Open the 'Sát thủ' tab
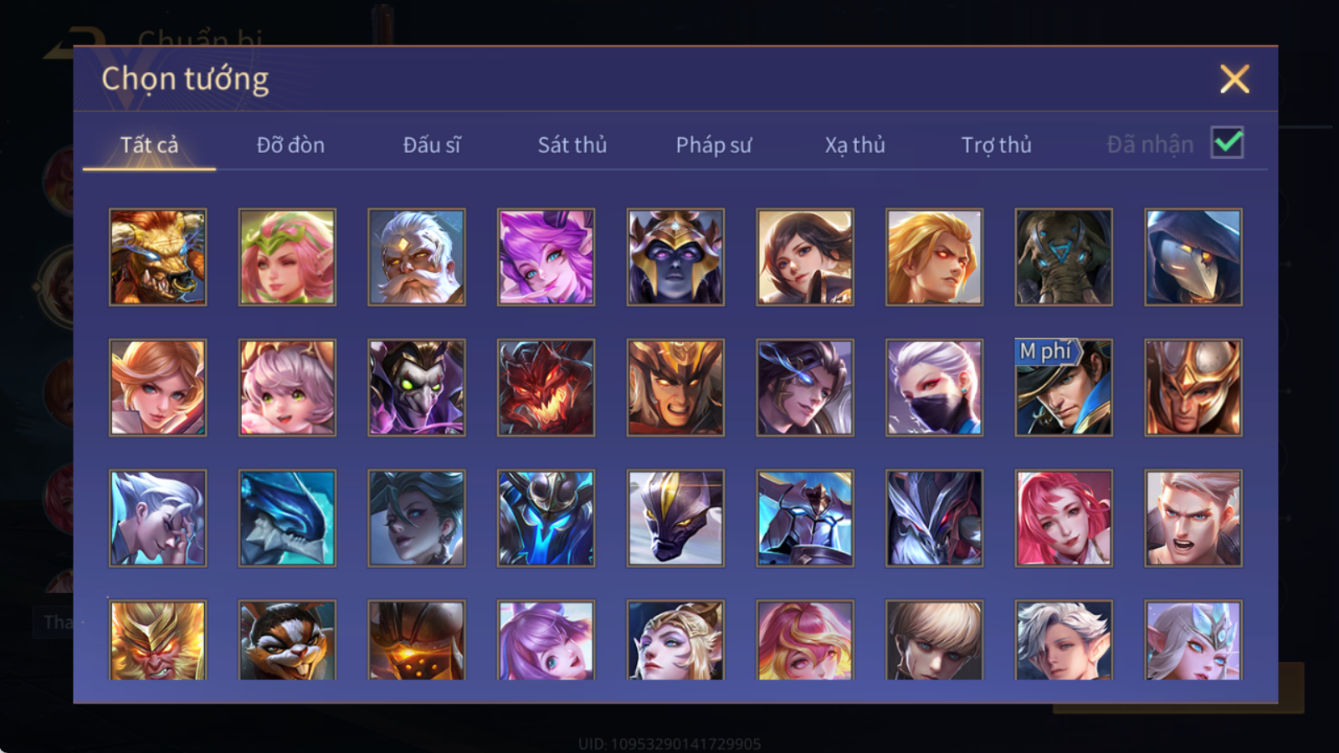 [572, 145]
